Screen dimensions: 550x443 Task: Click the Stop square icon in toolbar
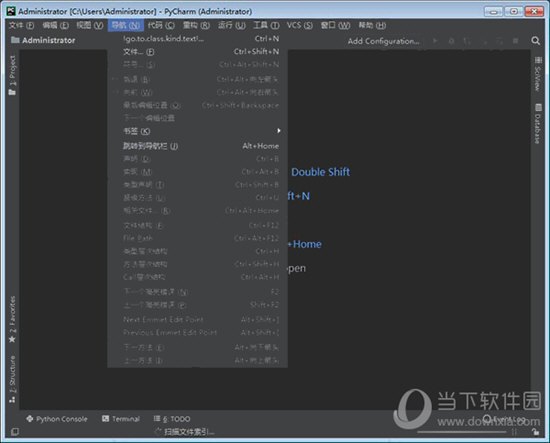[516, 41]
